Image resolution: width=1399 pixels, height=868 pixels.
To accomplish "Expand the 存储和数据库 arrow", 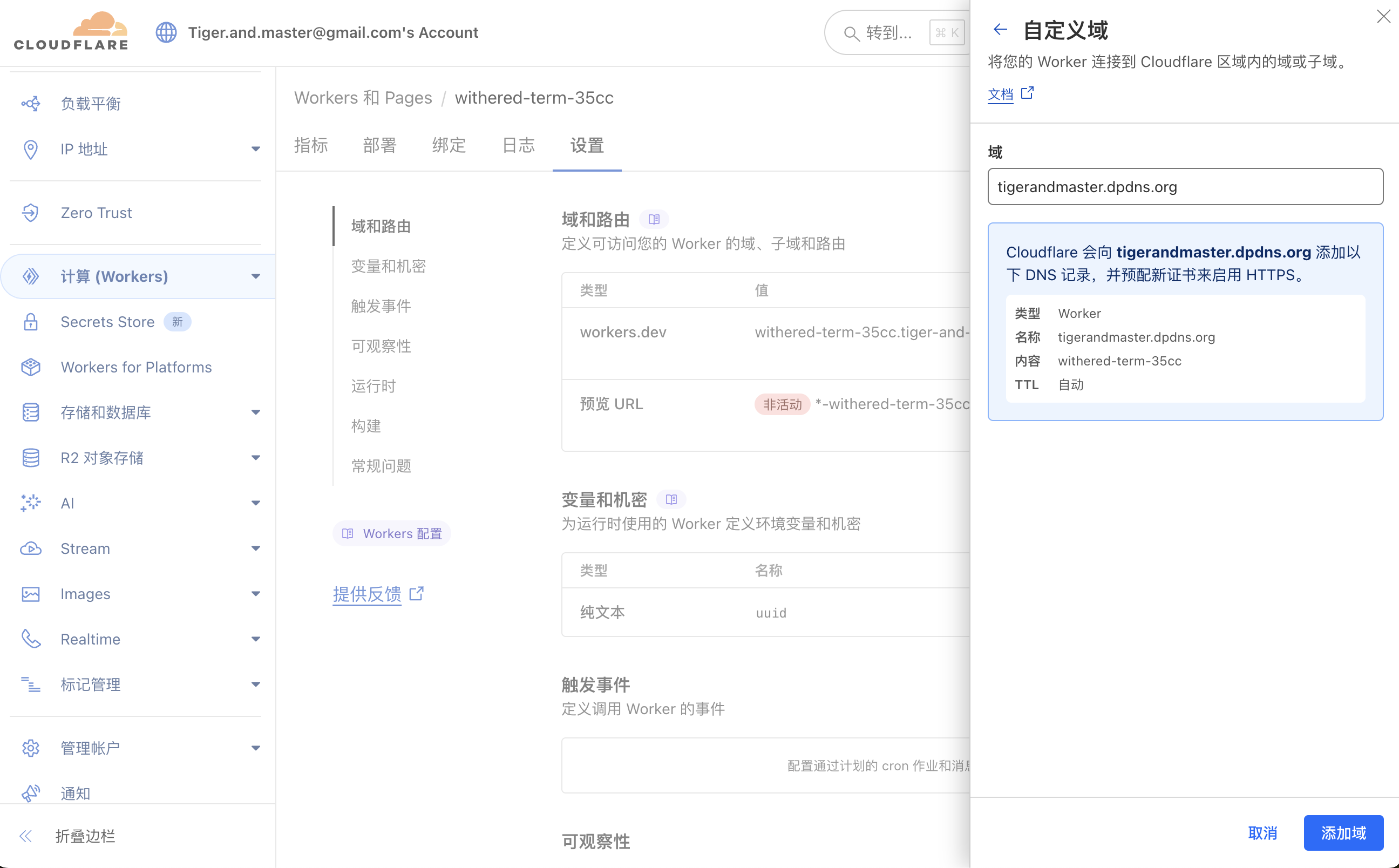I will tap(256, 412).
